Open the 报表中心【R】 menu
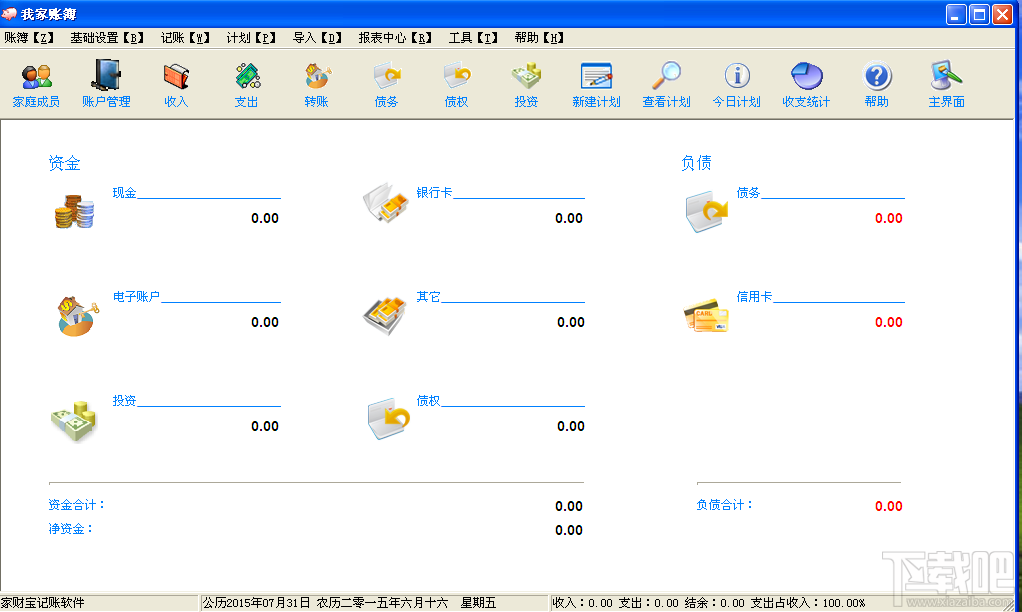 coord(395,38)
